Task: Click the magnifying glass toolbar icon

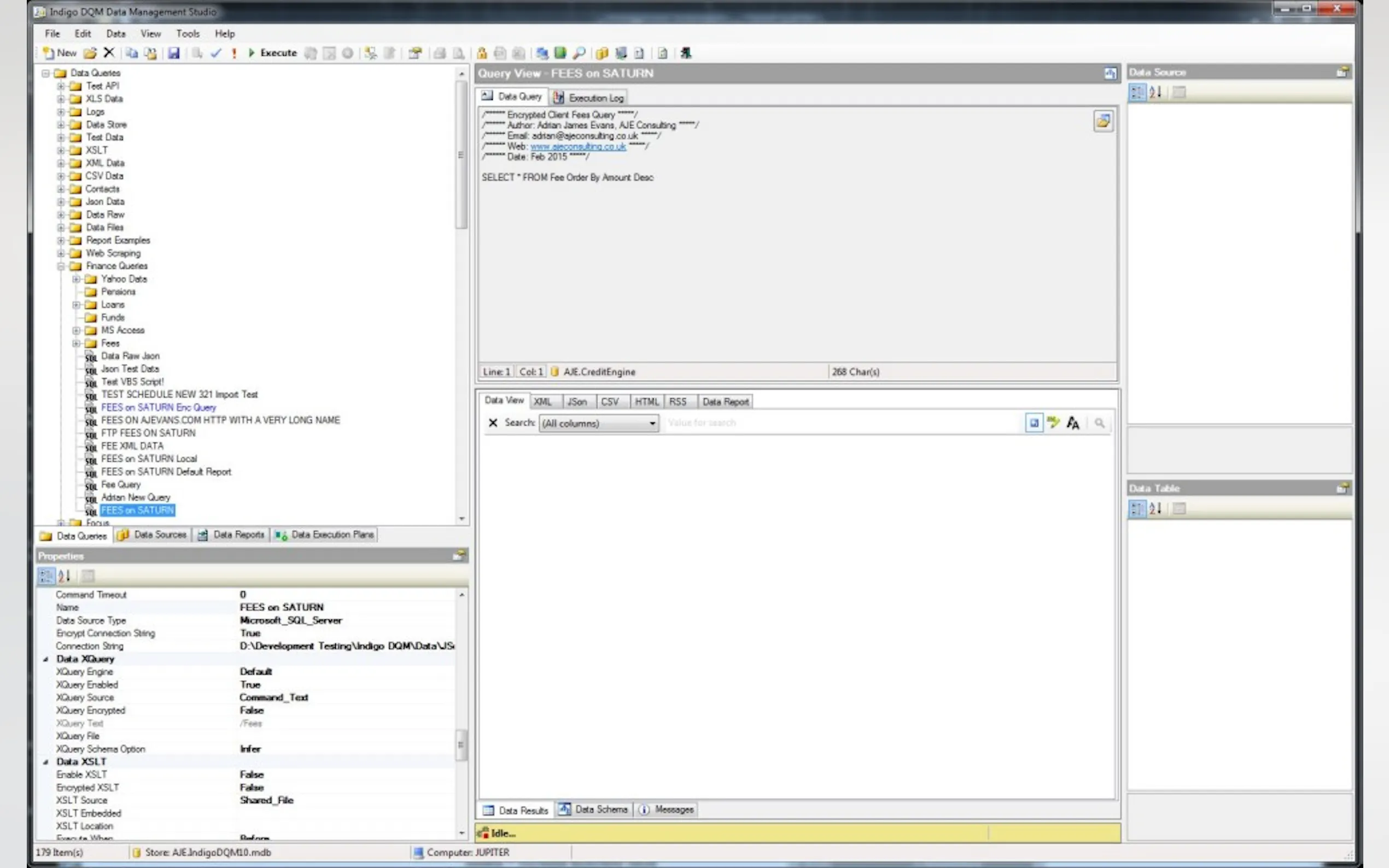Action: tap(579, 54)
